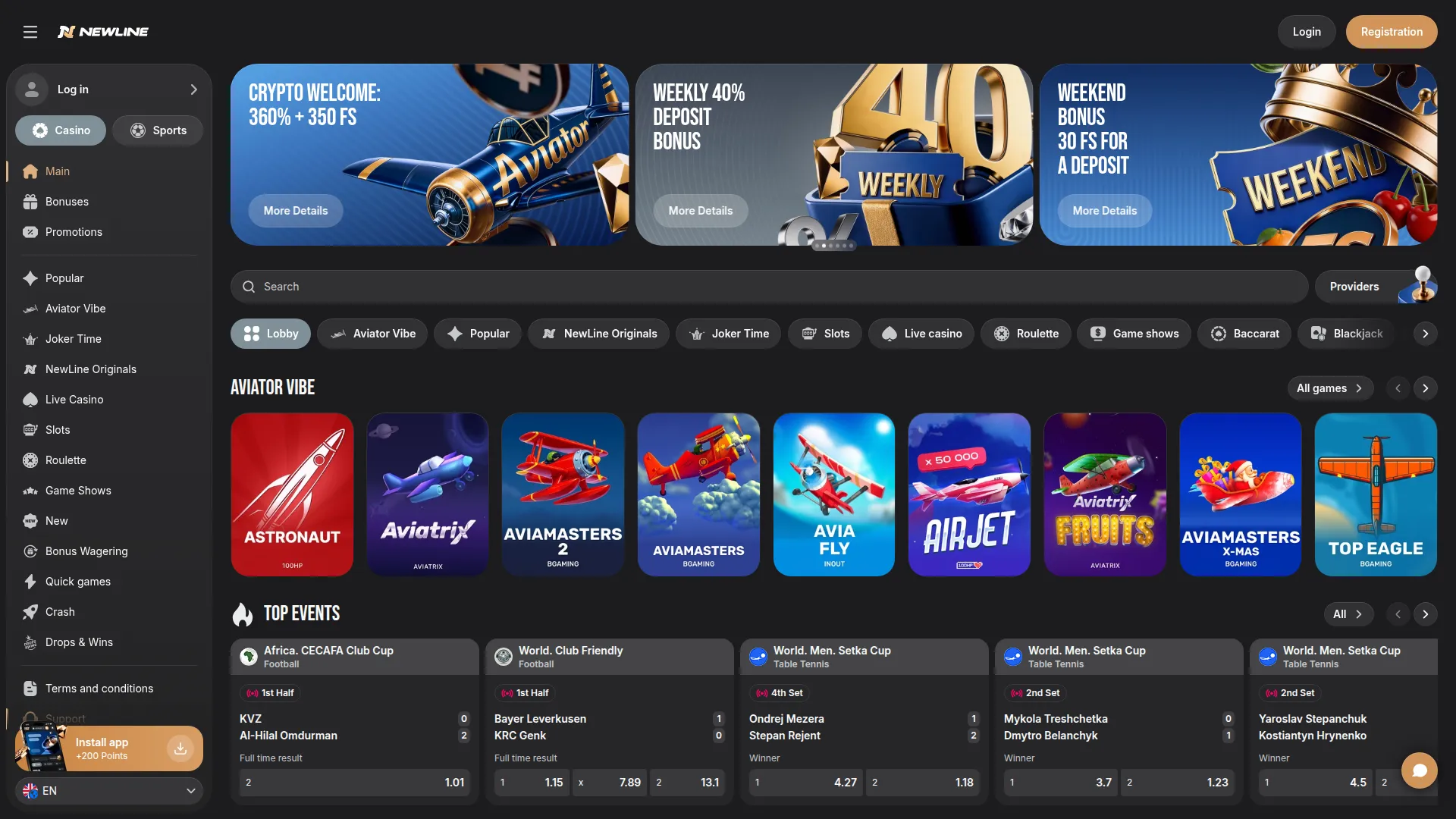Click the NewLine logo
Image resolution: width=1456 pixels, height=819 pixels.
(103, 32)
